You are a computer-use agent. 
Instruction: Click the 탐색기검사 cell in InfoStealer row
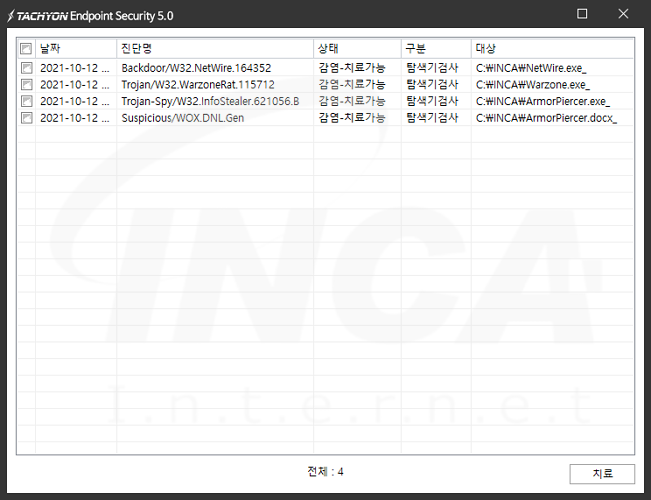tap(432, 101)
